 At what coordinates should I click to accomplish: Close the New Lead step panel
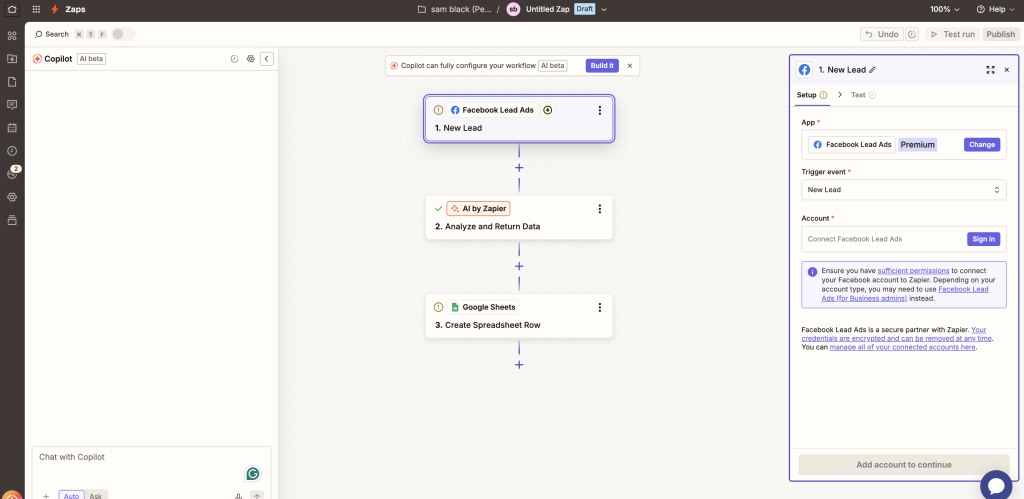[x=1006, y=70]
